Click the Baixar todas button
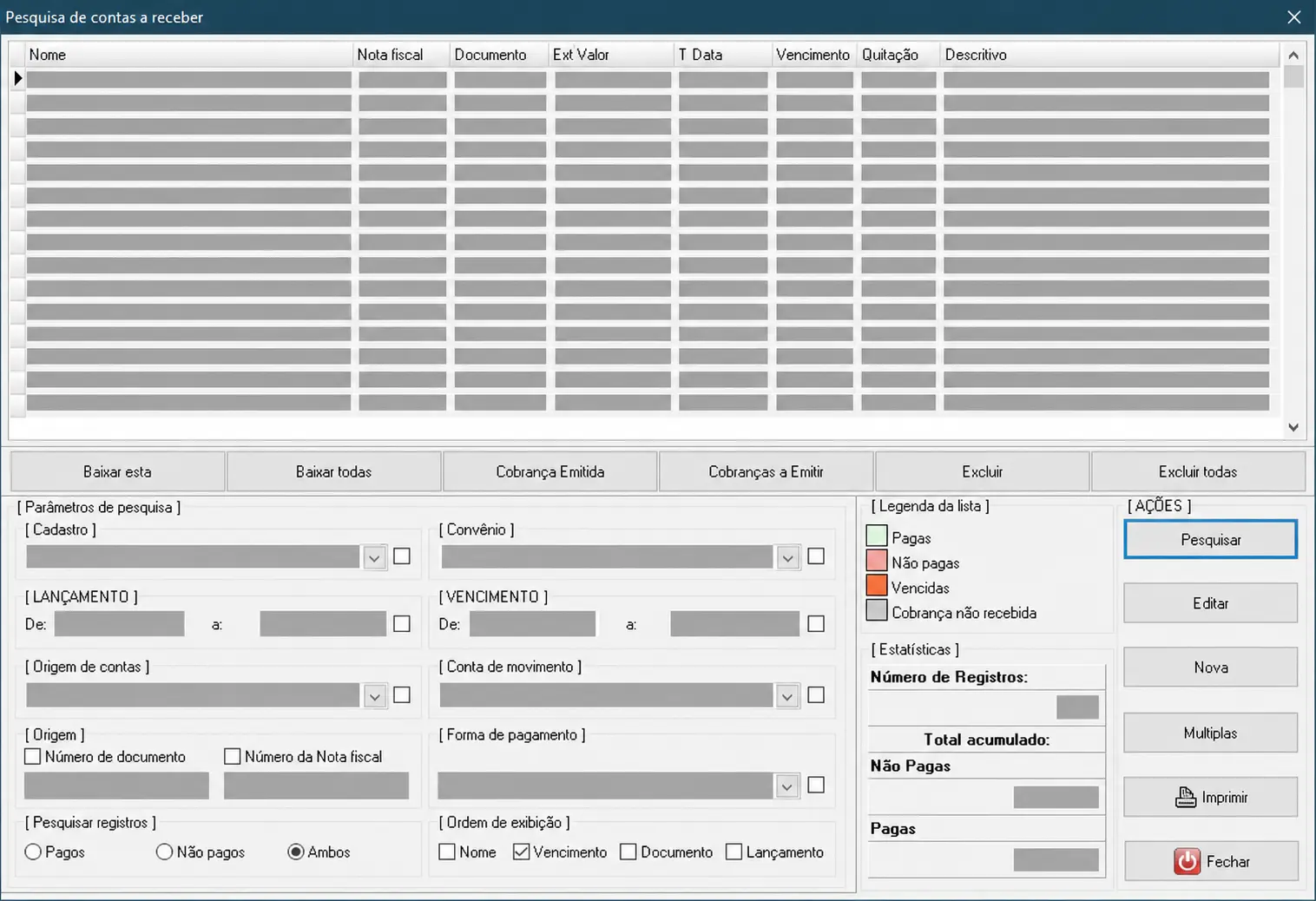1316x901 pixels. [x=333, y=471]
